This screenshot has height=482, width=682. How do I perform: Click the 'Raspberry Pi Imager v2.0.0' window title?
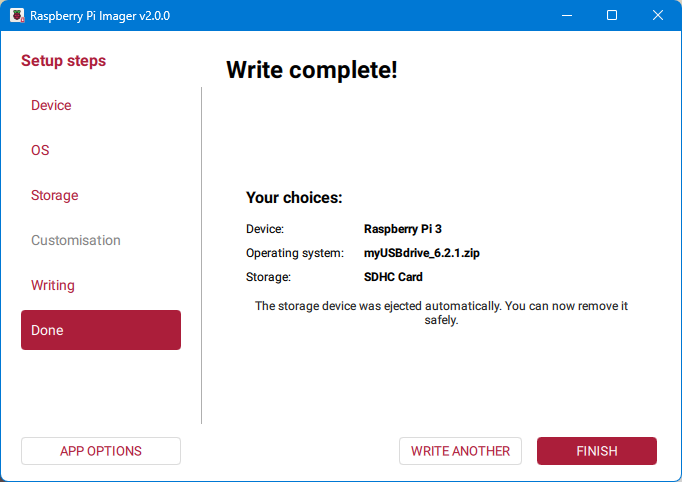100,16
